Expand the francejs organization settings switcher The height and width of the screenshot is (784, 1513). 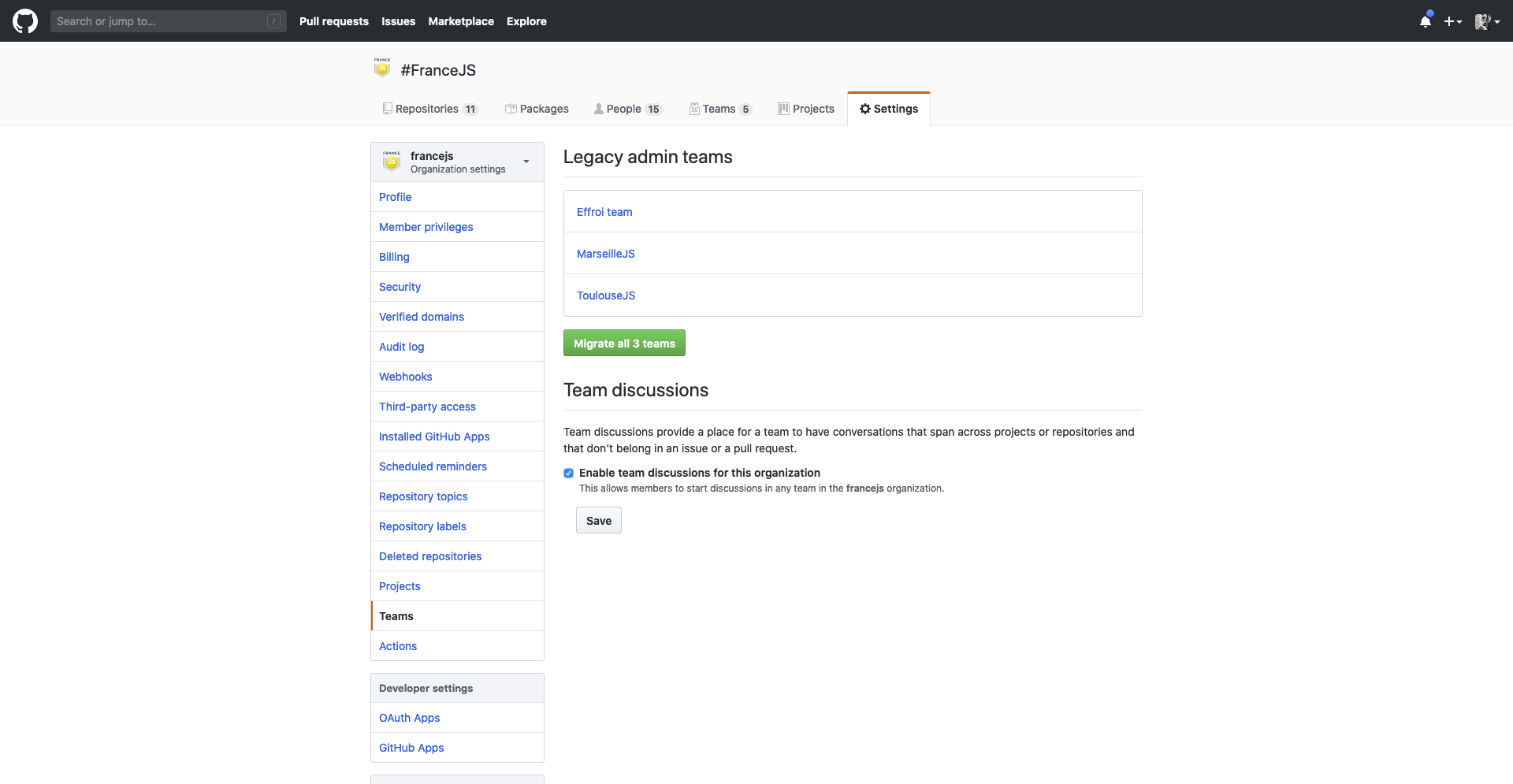tap(457, 162)
